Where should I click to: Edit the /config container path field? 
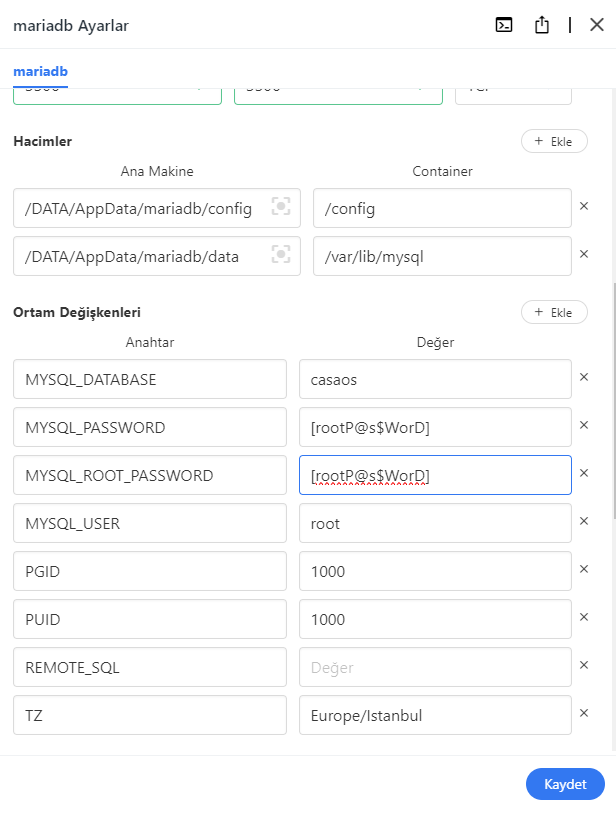point(442,208)
